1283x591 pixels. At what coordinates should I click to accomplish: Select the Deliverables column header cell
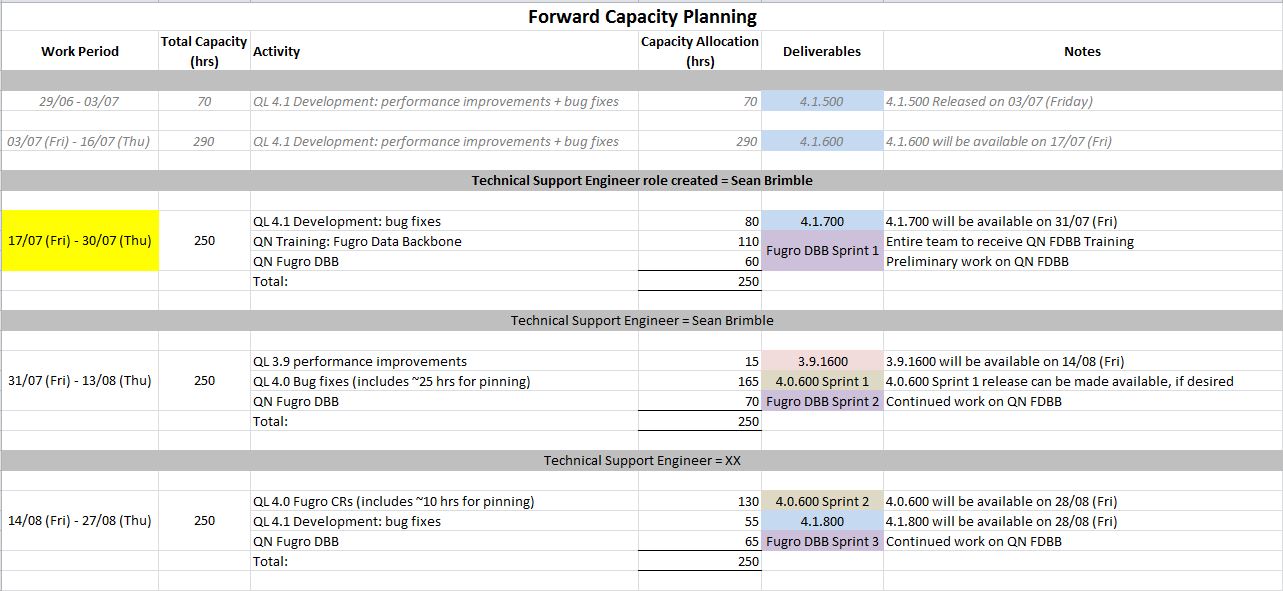(x=822, y=51)
